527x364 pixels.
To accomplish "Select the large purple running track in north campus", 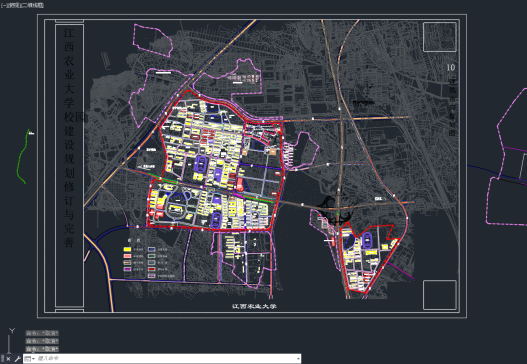I will pos(200,165).
